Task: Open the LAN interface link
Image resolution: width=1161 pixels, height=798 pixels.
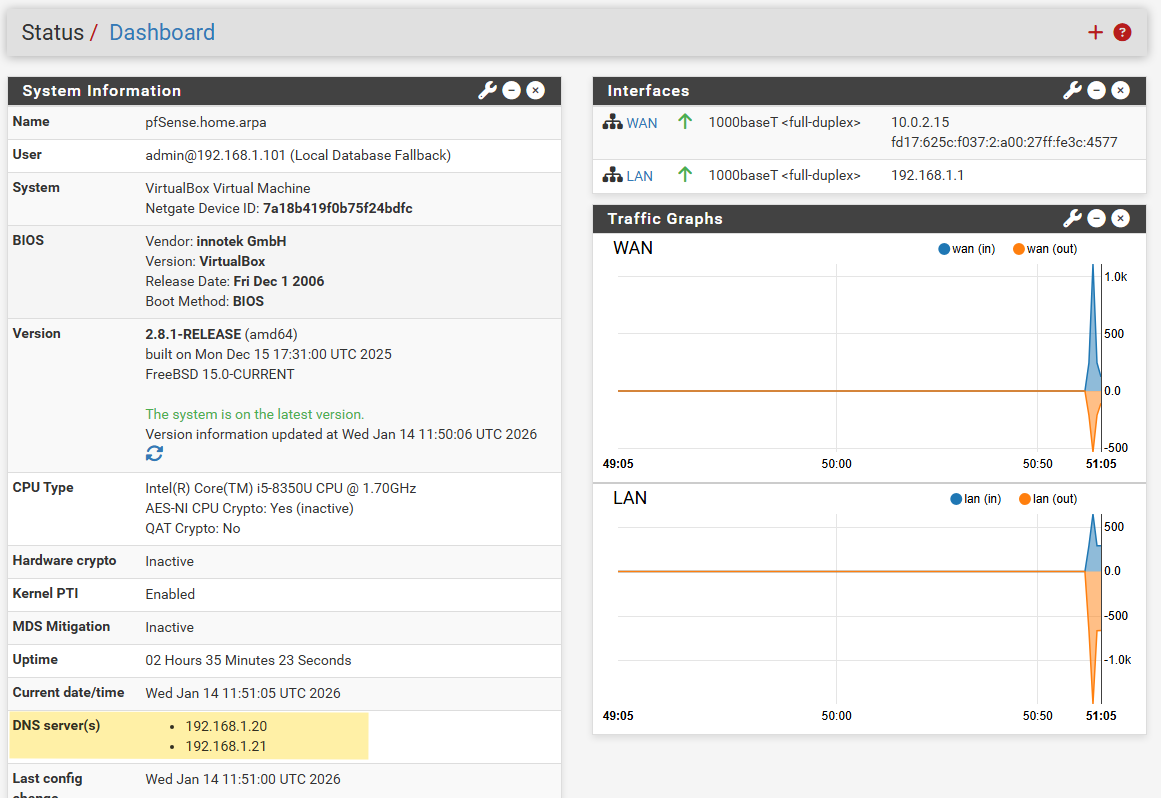Action: click(640, 176)
